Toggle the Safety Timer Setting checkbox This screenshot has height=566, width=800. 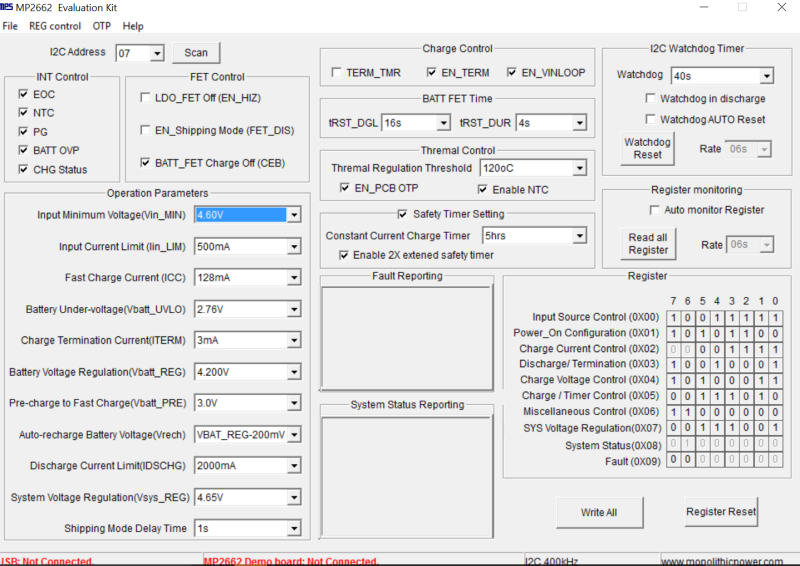403,214
